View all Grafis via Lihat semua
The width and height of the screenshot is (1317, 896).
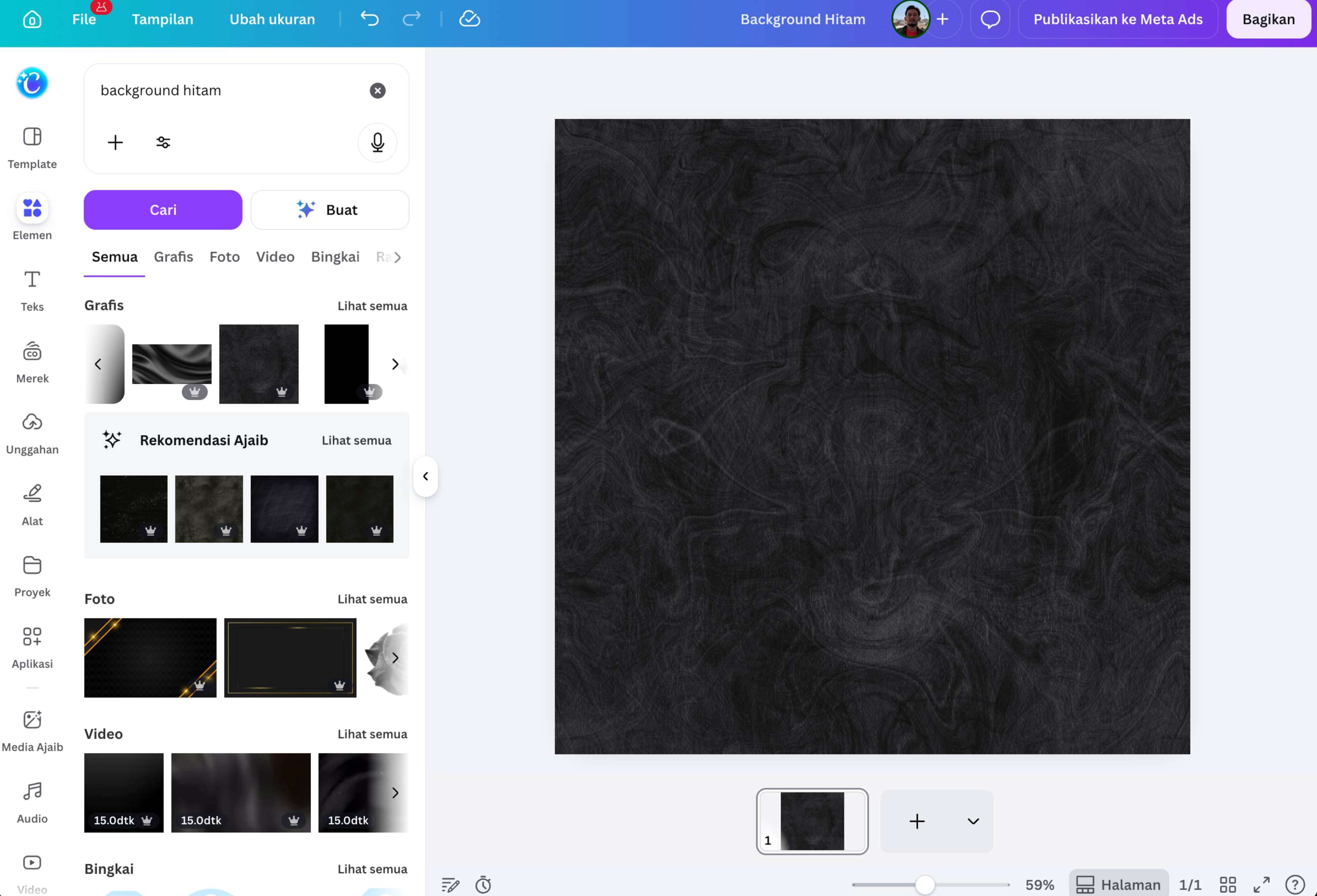372,306
